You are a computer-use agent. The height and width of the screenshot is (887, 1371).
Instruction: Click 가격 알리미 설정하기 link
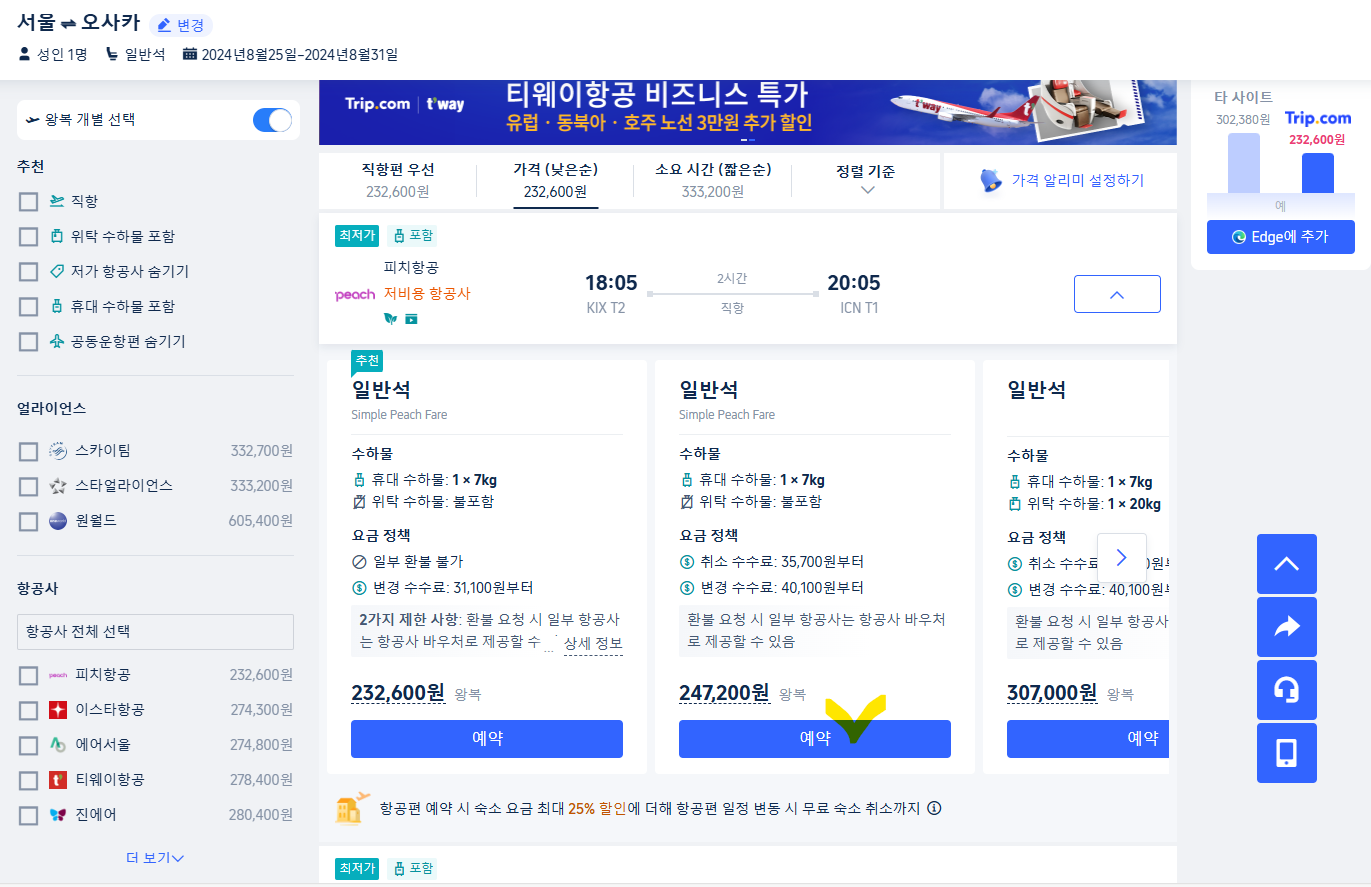1077,180
